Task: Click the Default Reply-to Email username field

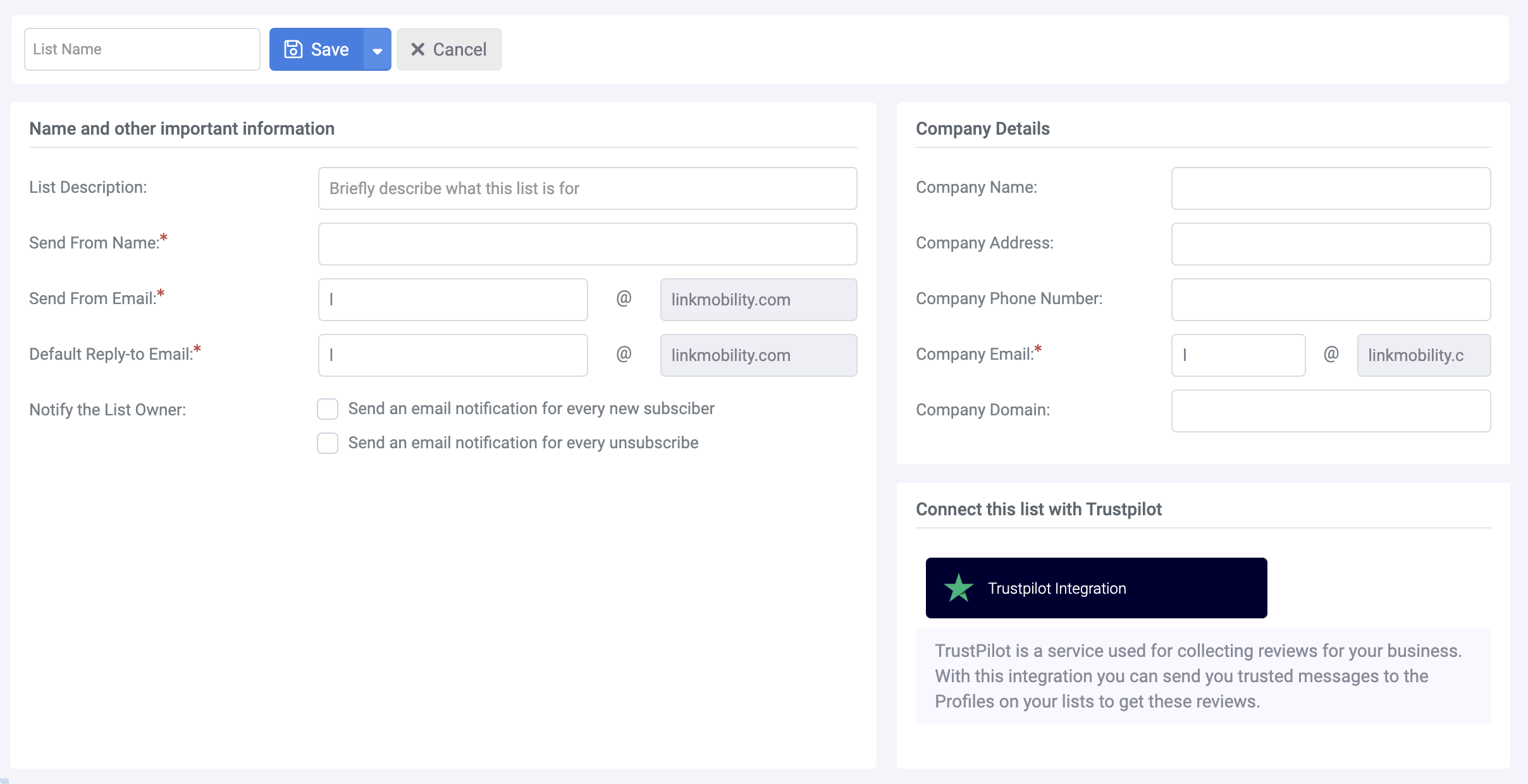Action: pyautogui.click(x=453, y=355)
